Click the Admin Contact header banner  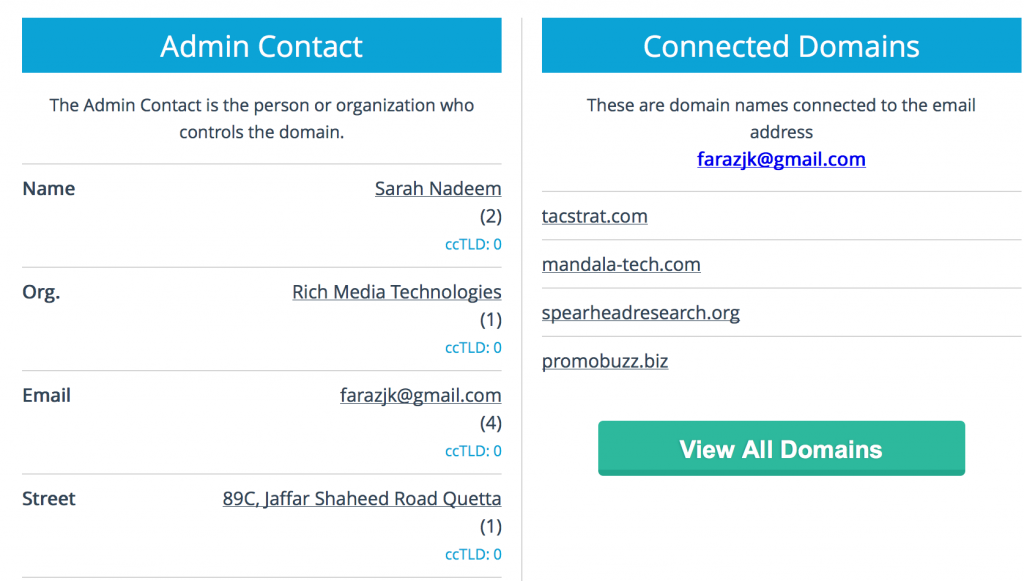261,45
